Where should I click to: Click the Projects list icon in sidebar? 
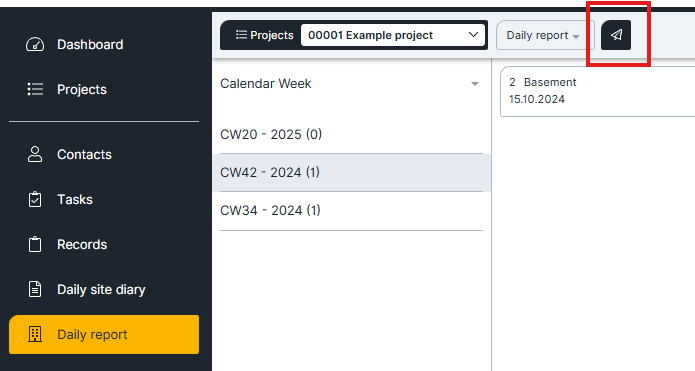[x=35, y=89]
